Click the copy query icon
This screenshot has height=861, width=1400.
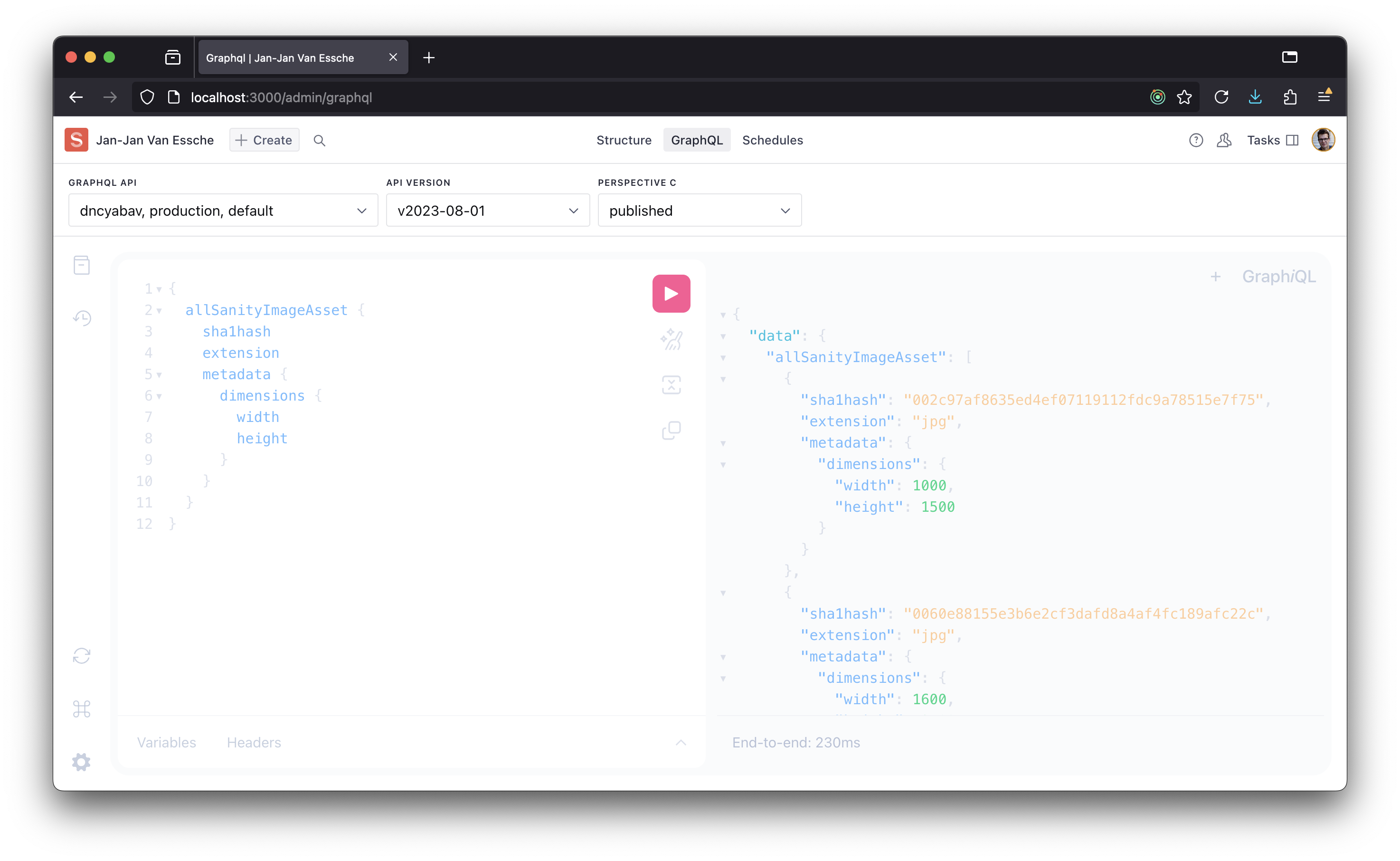pyautogui.click(x=671, y=430)
